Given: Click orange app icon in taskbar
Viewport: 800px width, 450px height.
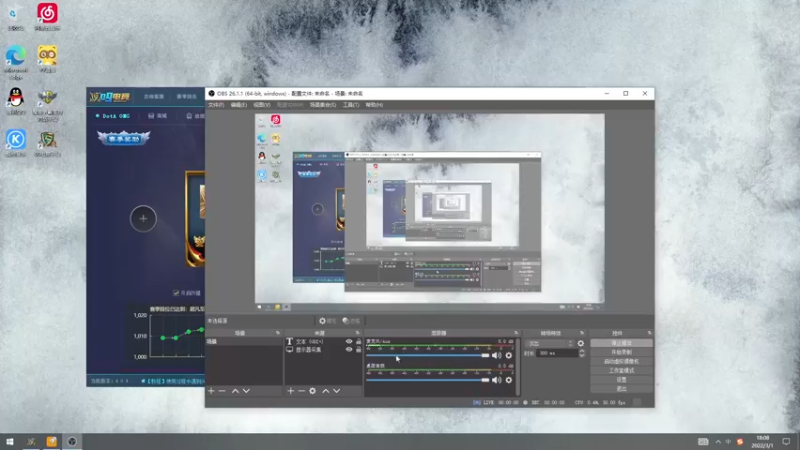Looking at the screenshot, I should click(52, 442).
